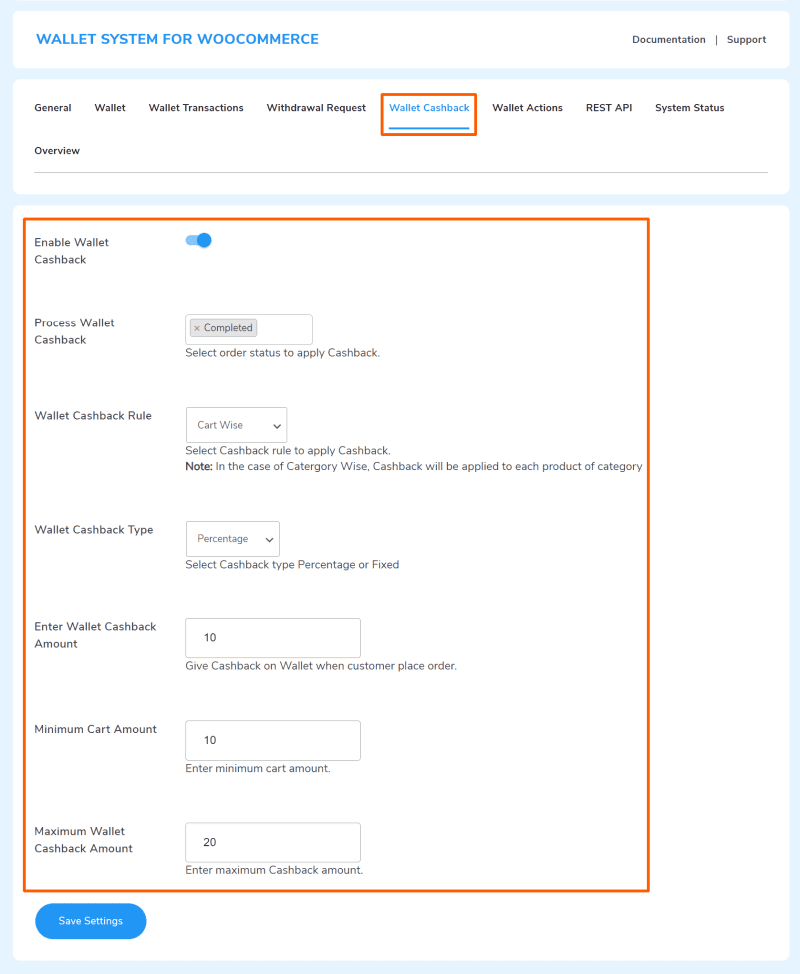Screen dimensions: 800x974
Task: Click the Save Settings button
Action: pos(90,920)
